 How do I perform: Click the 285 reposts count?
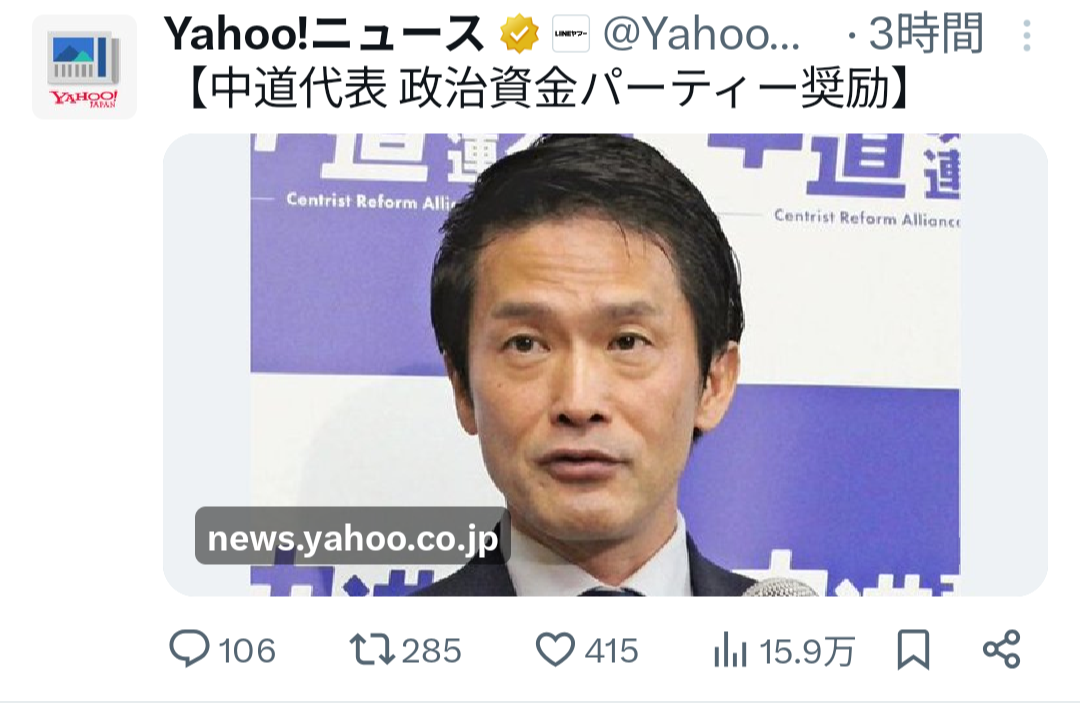point(431,651)
